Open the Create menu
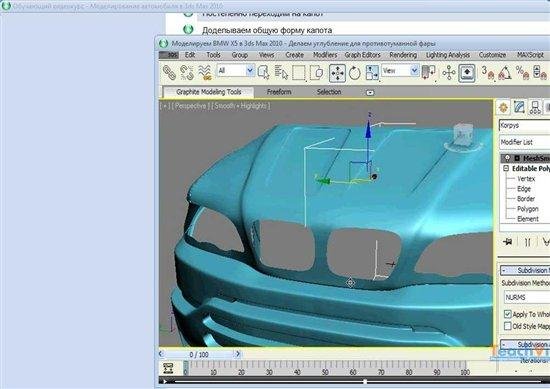The height and width of the screenshot is (389, 550). pos(295,55)
